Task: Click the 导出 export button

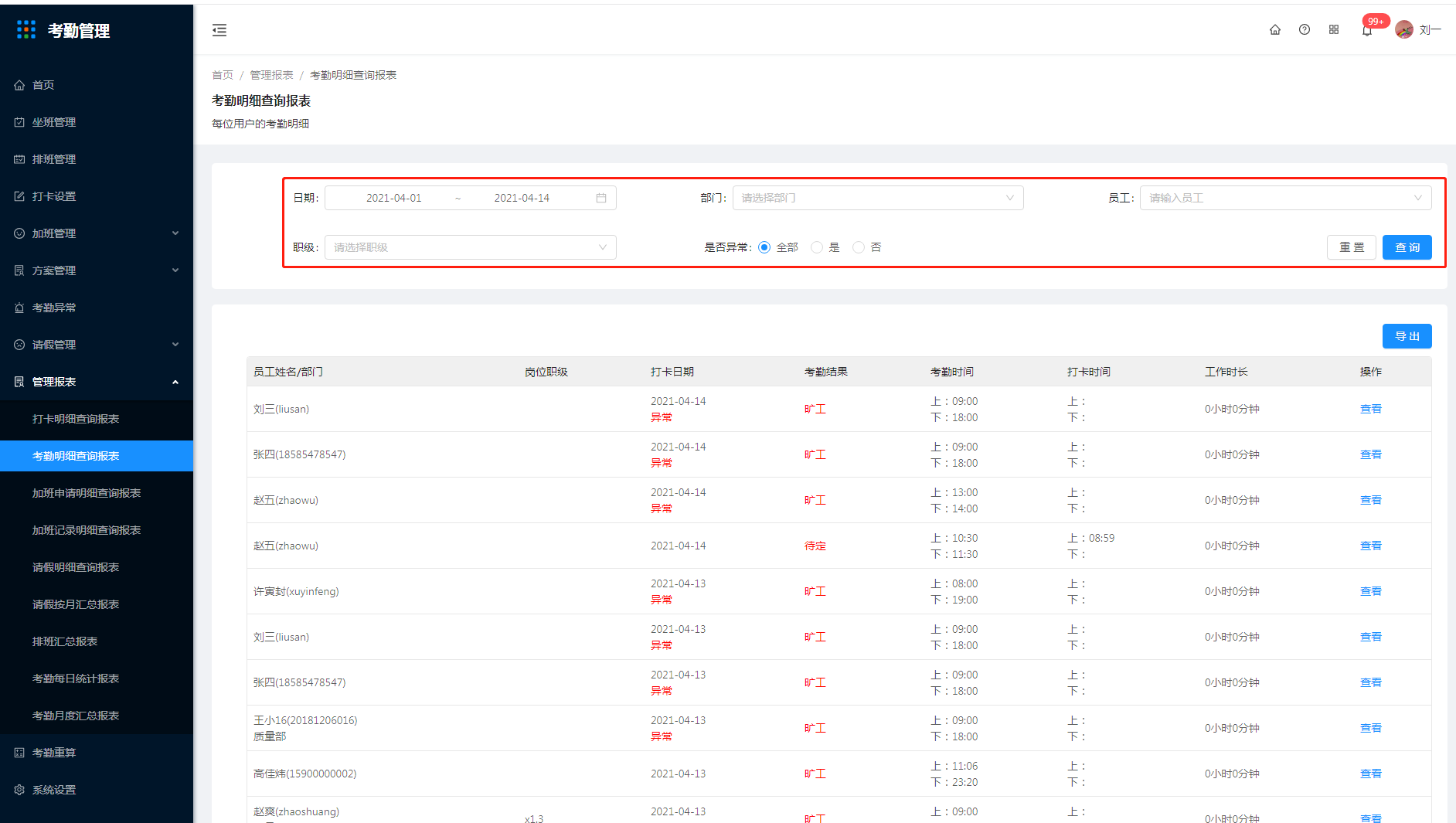Action: (x=1407, y=336)
